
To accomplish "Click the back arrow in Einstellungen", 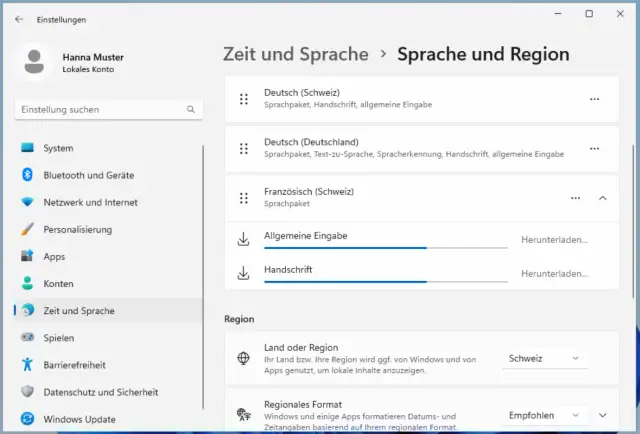I will coord(19,19).
